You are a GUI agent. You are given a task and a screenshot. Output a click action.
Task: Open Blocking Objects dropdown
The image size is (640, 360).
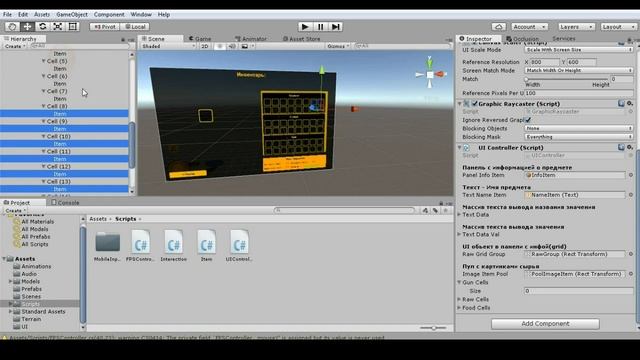coord(578,128)
